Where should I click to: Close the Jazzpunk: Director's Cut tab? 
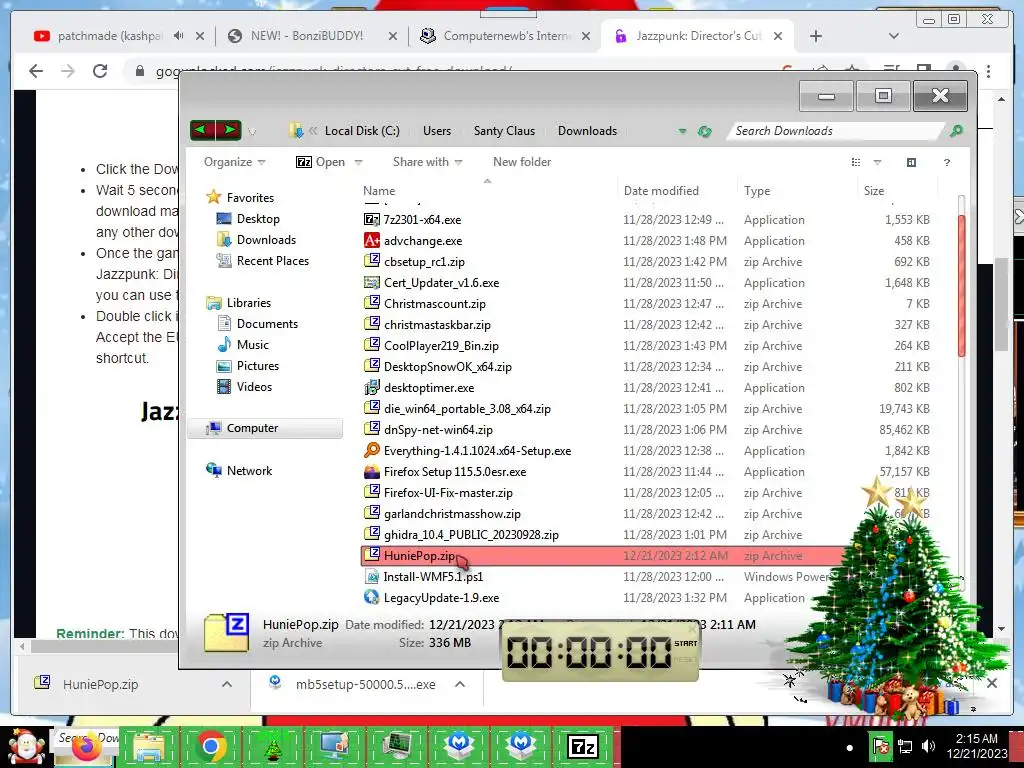[778, 37]
